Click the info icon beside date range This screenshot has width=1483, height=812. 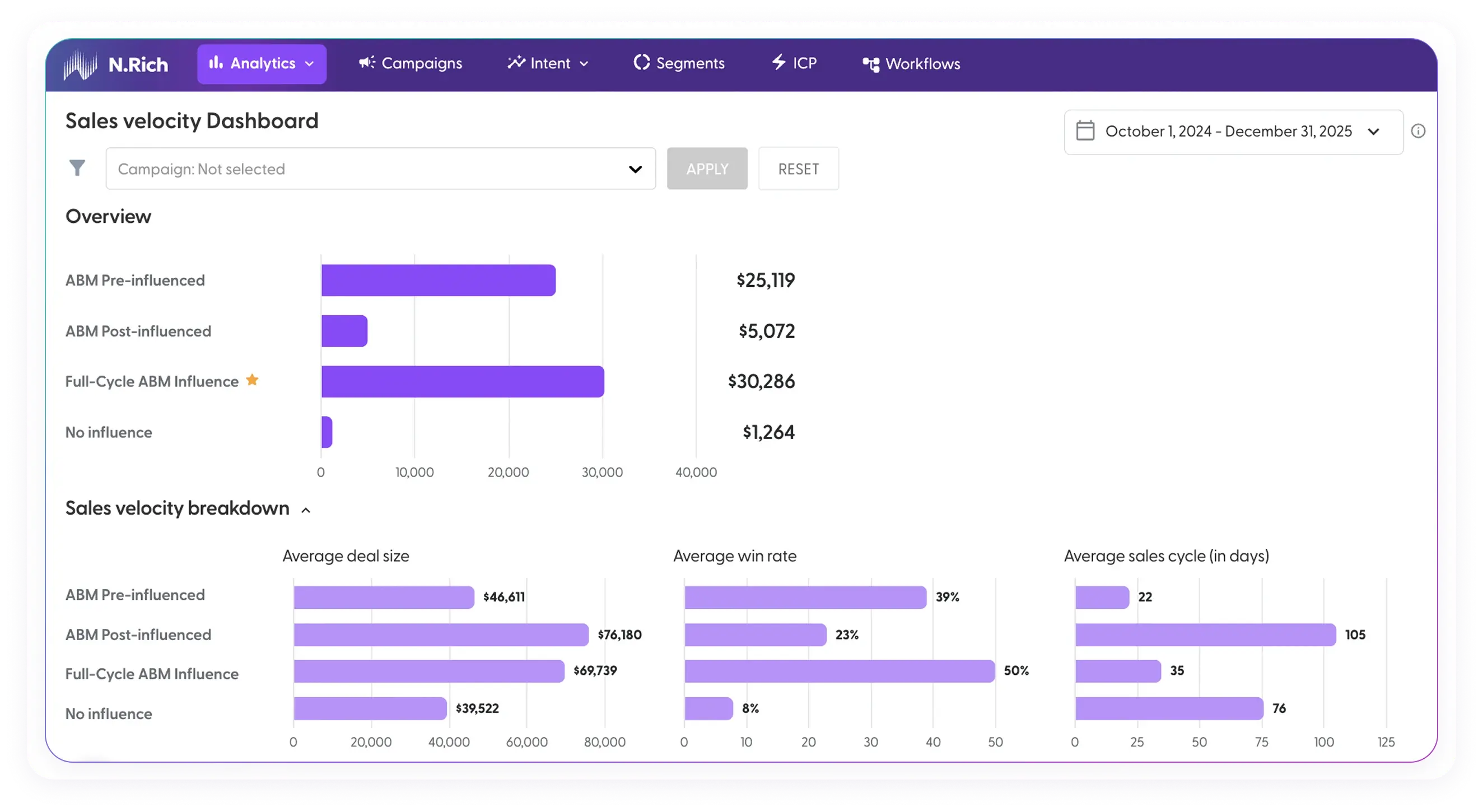click(1418, 131)
